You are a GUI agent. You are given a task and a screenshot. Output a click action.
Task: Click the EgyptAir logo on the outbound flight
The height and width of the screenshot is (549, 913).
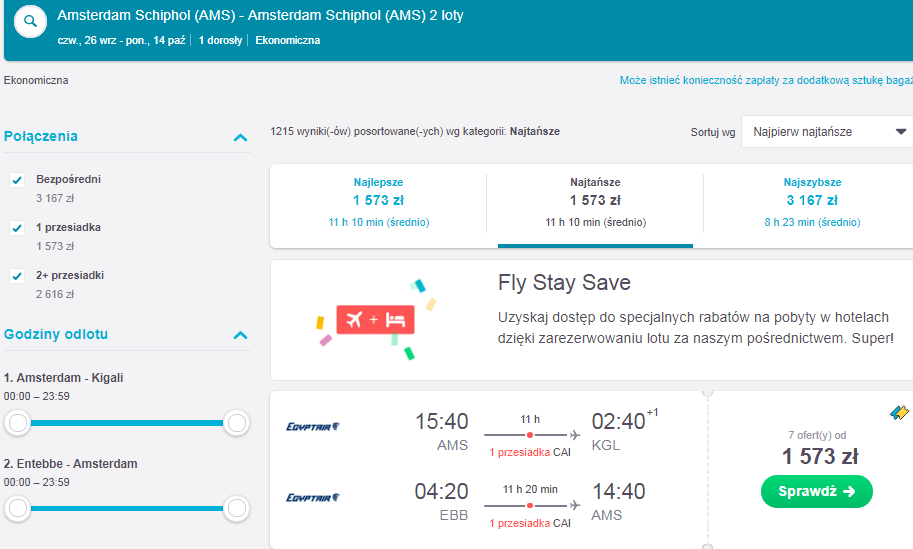tap(313, 427)
